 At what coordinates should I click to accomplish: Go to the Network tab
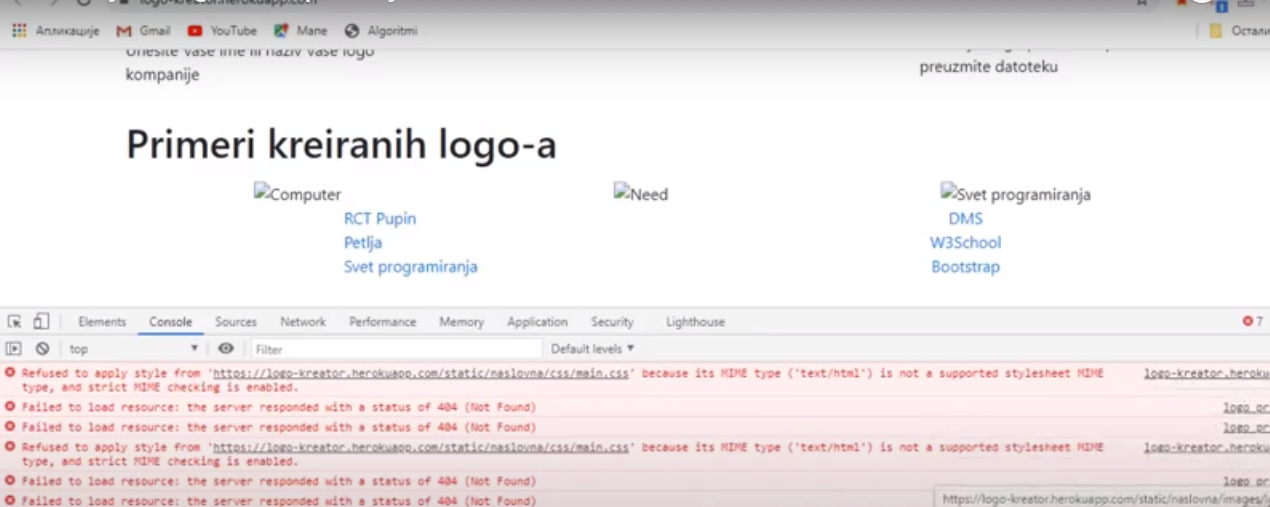303,322
